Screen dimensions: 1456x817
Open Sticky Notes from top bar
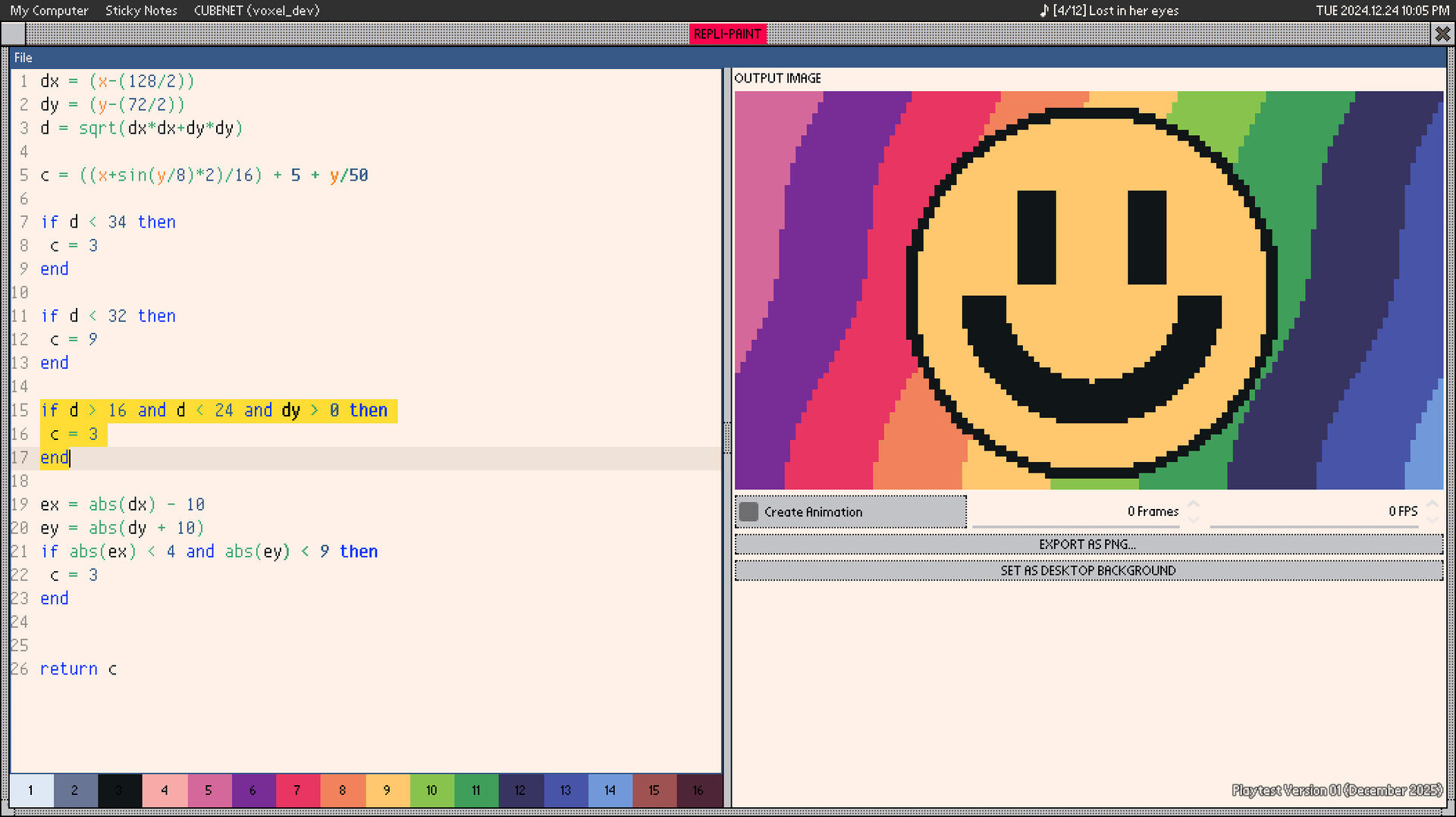point(141,11)
